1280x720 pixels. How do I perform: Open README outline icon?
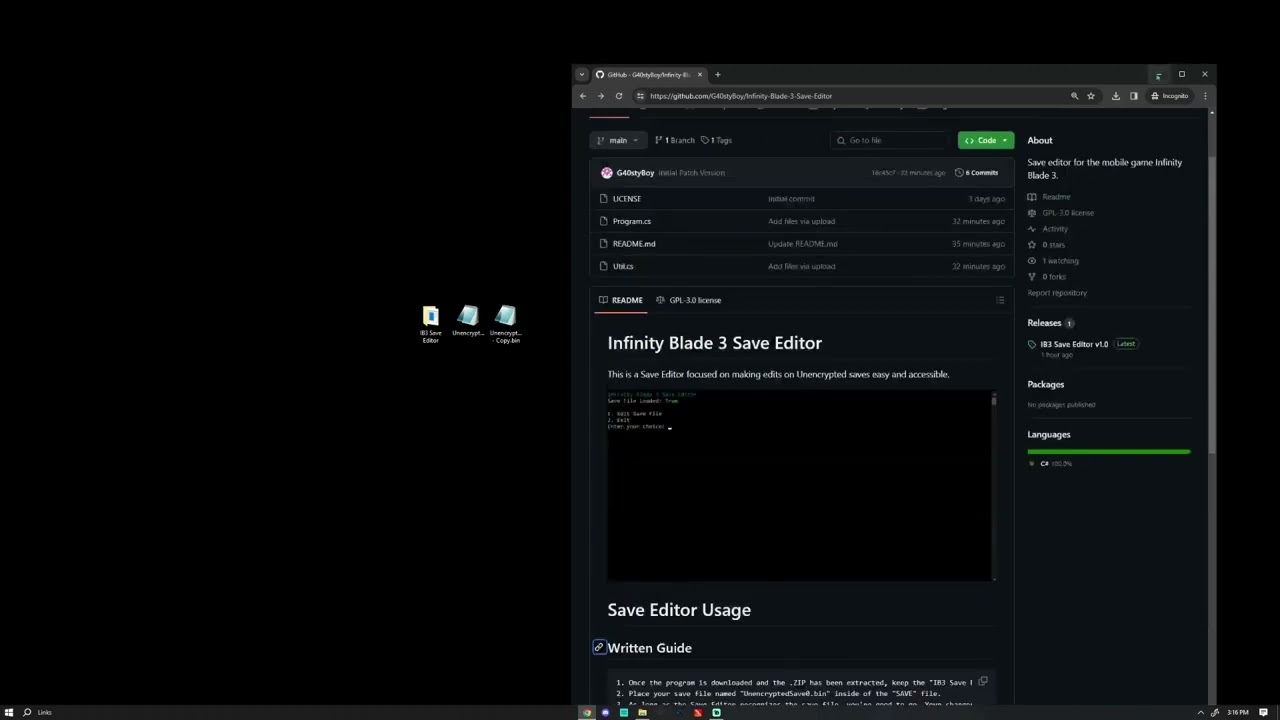coord(1000,300)
